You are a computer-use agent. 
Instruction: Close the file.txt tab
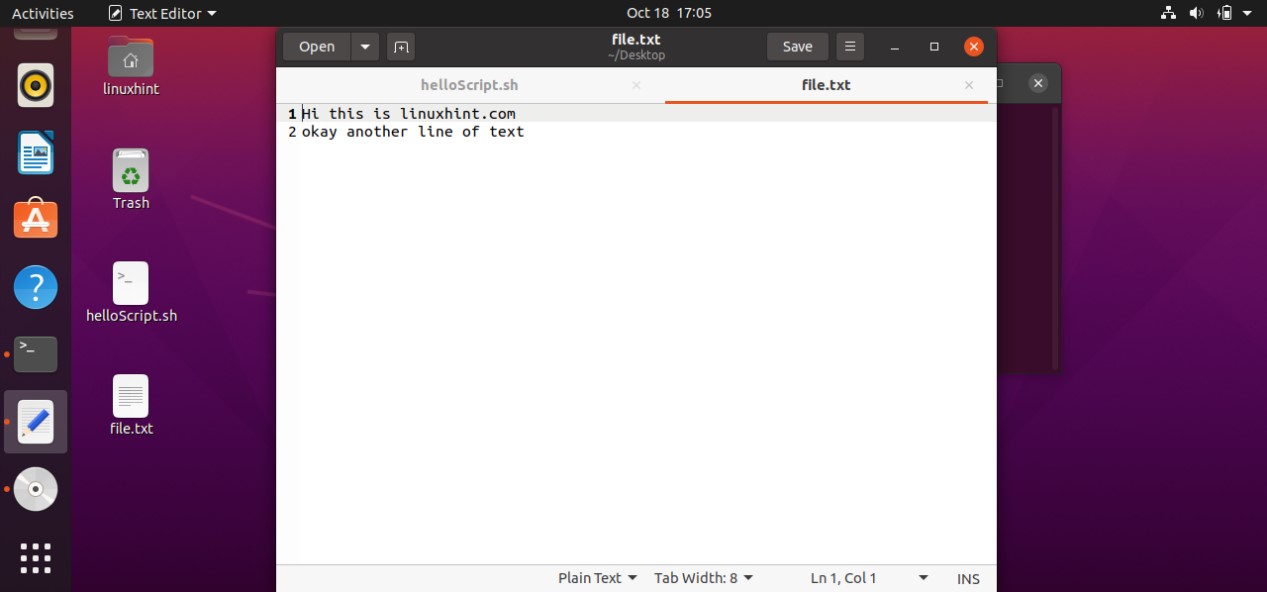click(968, 86)
